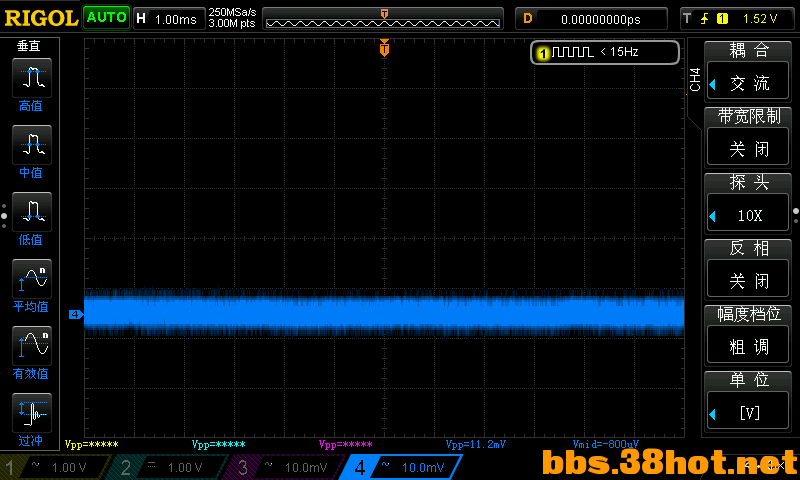The image size is (800, 480).
Task: Toggle the 反相 invert 关闭 setting
Action: [748, 280]
